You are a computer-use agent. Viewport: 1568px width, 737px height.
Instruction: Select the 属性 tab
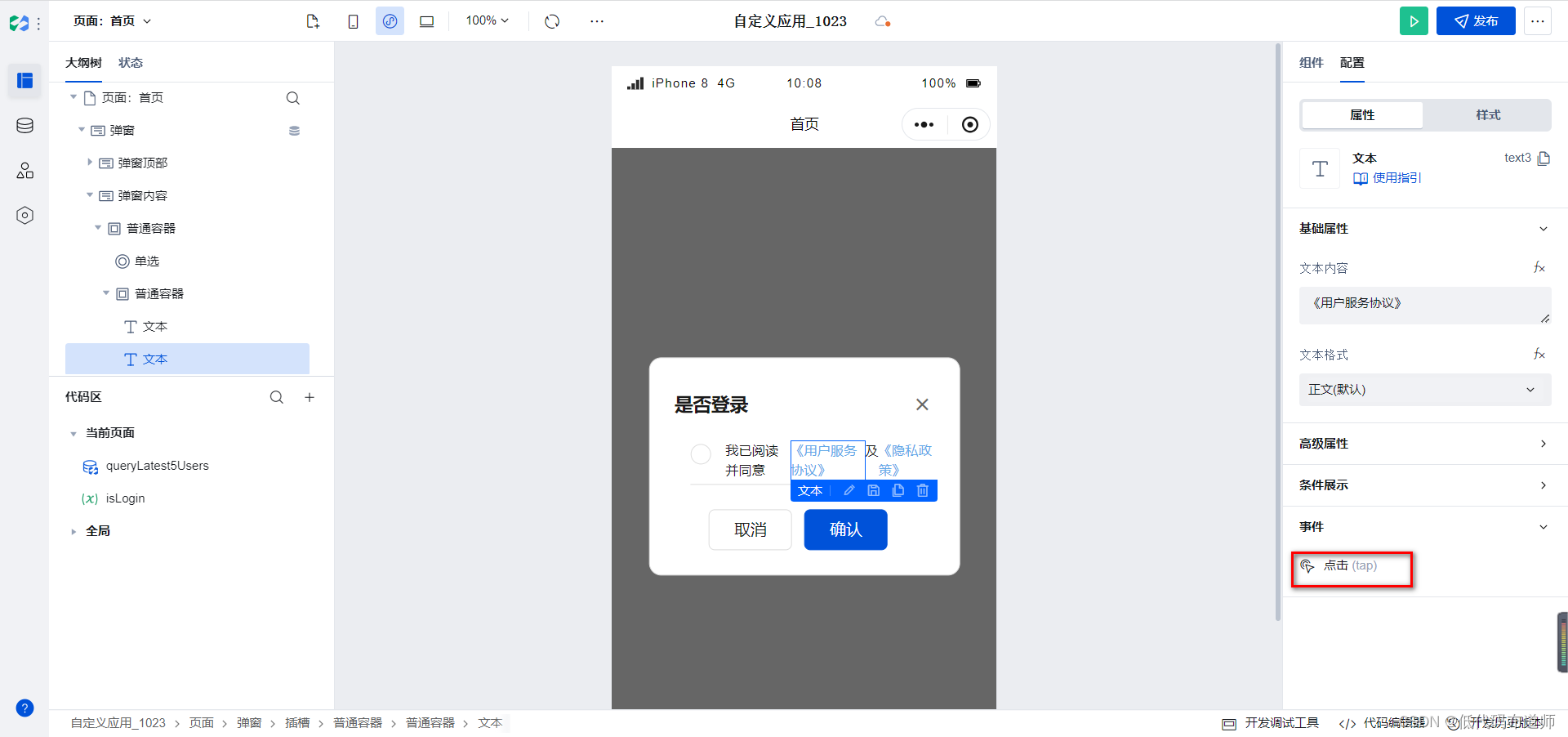[x=1362, y=115]
